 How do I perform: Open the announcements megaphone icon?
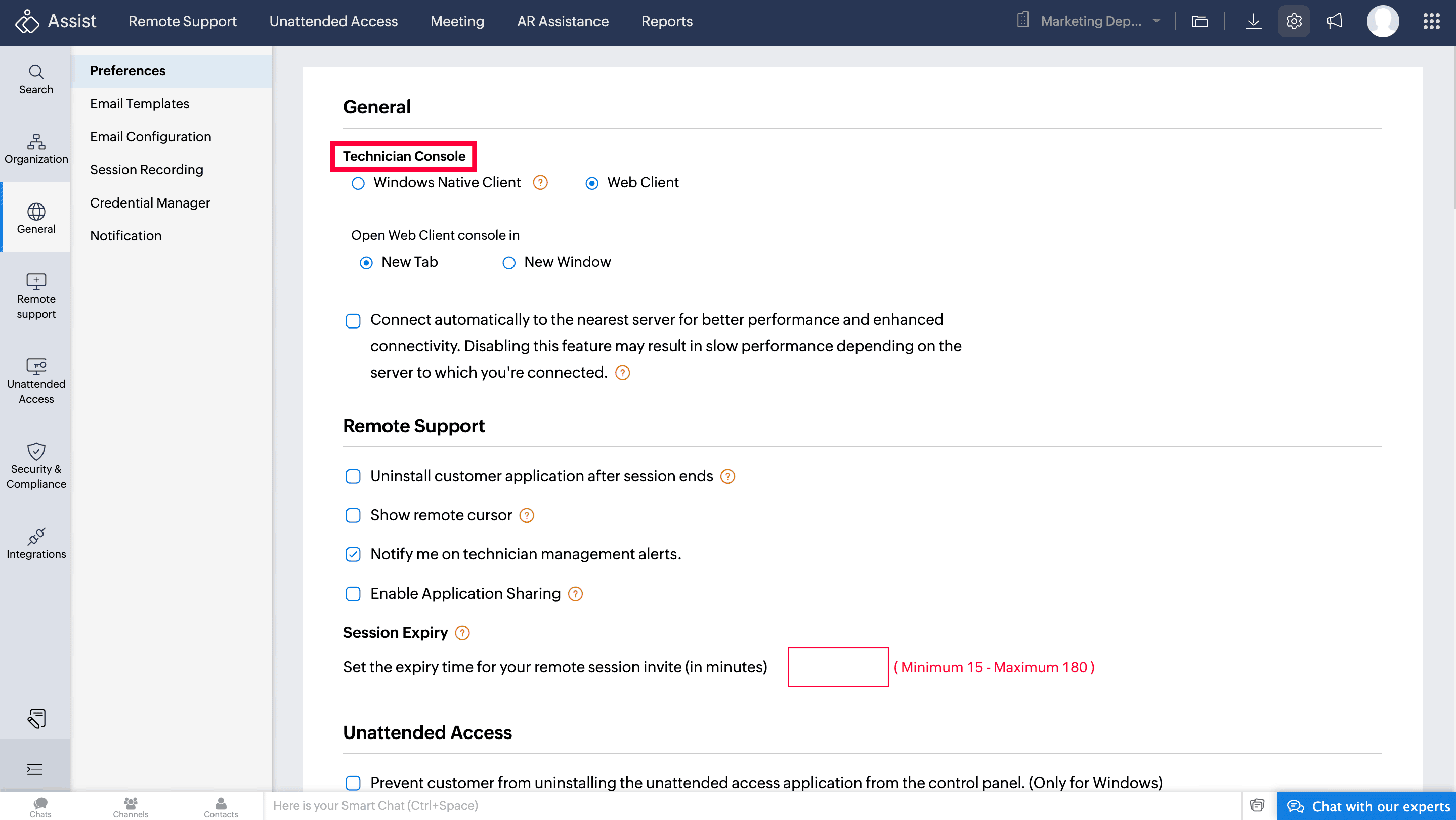click(1335, 21)
